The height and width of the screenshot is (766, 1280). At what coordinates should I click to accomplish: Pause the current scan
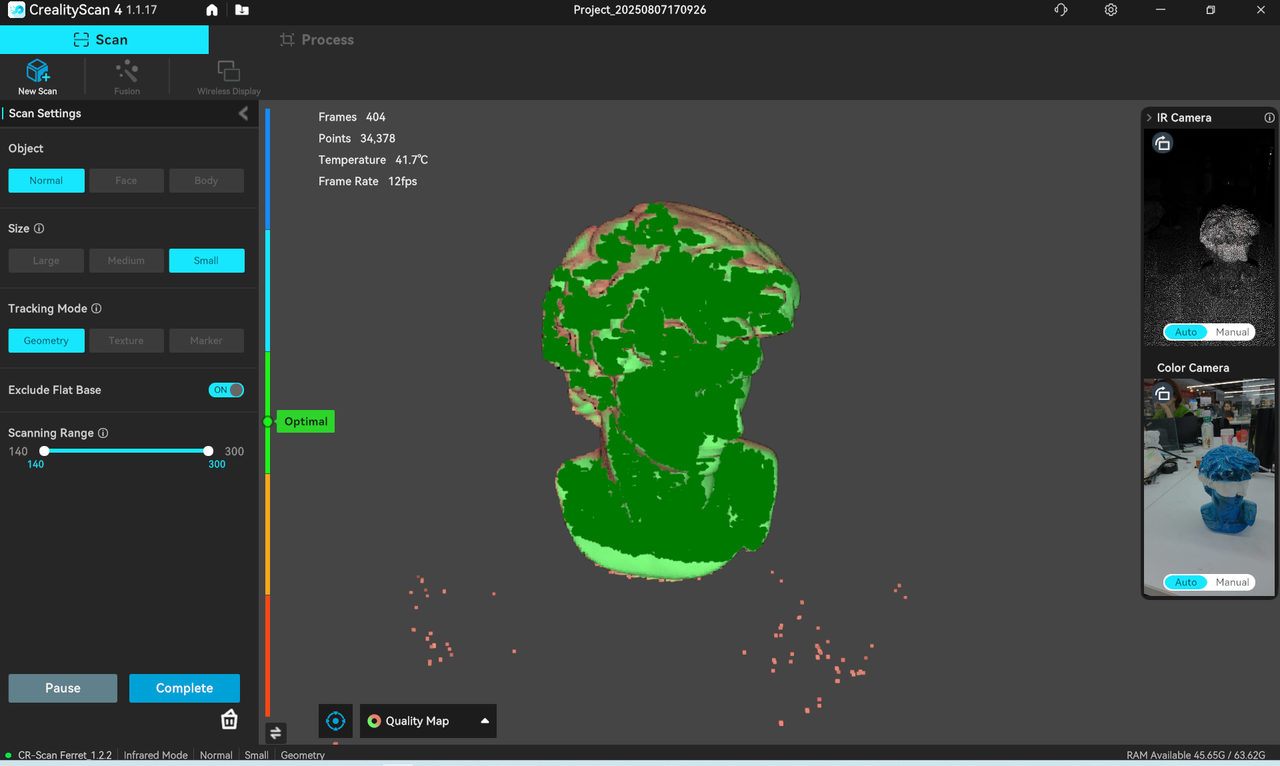pos(63,688)
